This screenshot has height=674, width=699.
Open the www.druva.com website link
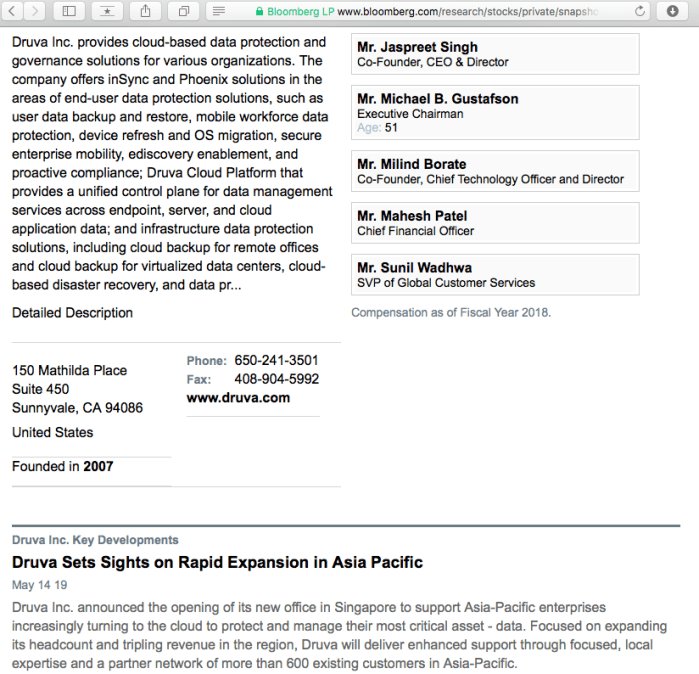pyautogui.click(x=238, y=397)
